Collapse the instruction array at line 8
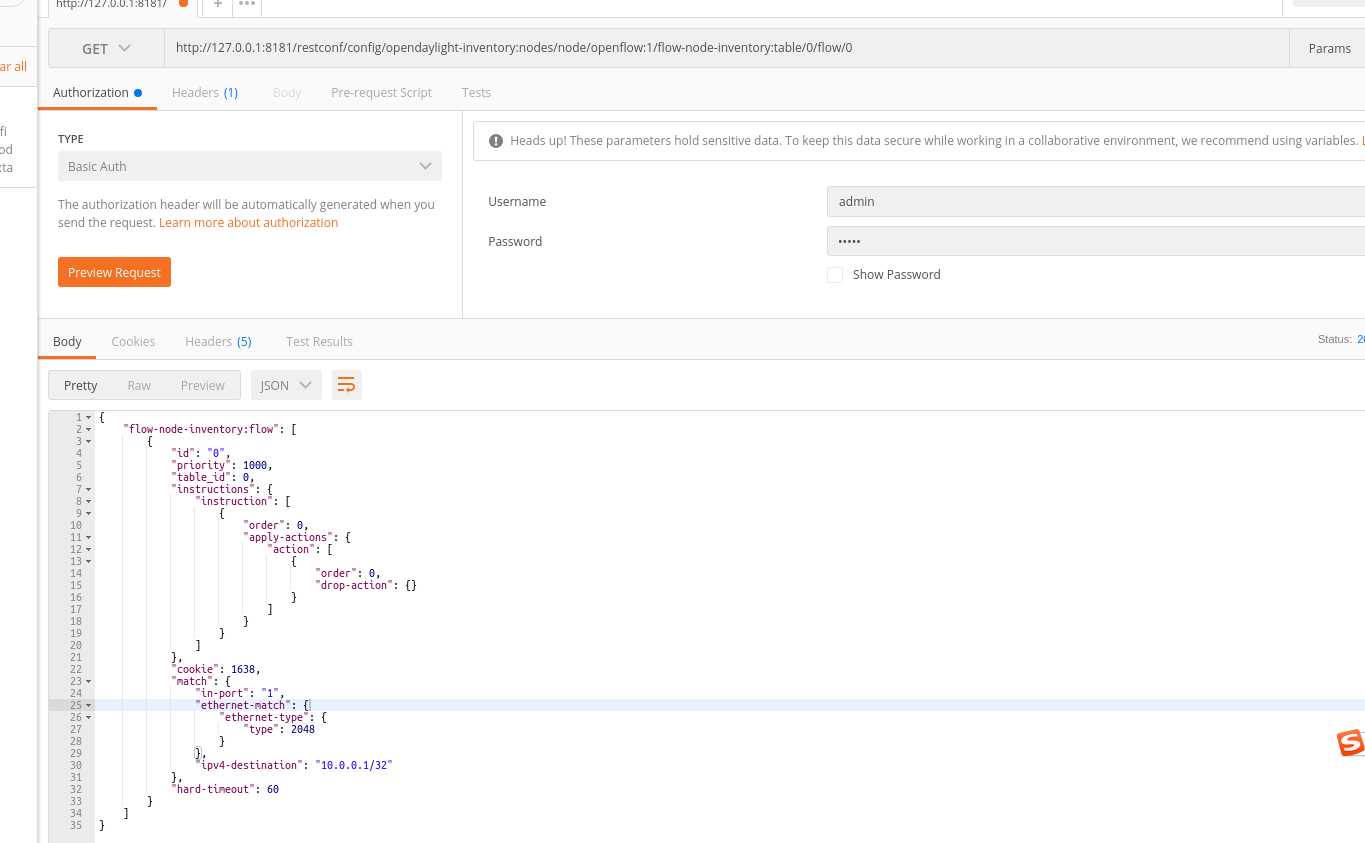Screen dimensions: 1365x843 tap(88, 501)
